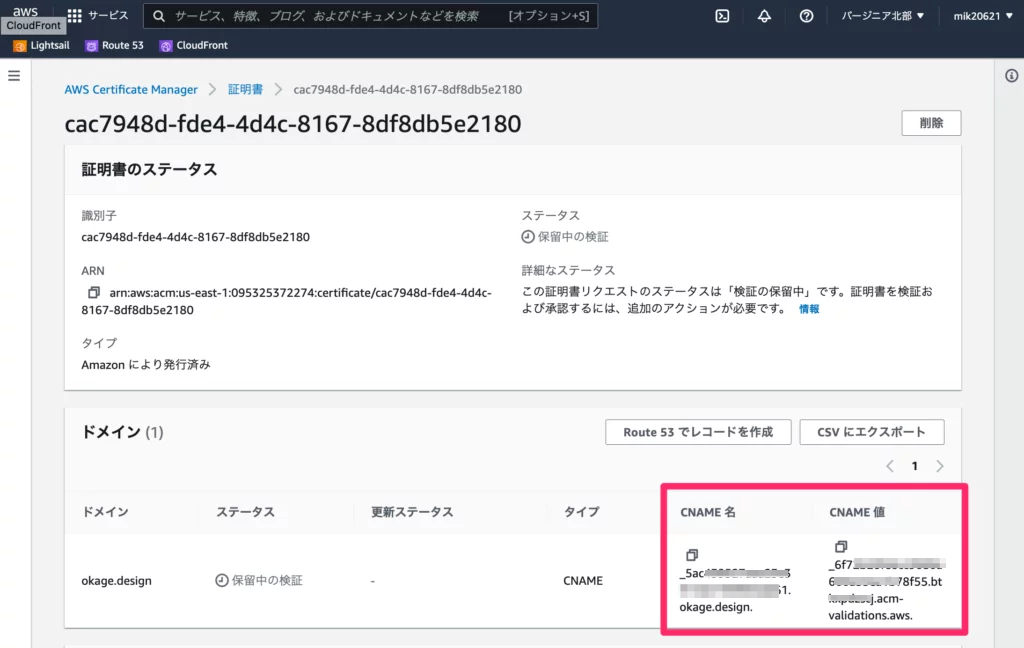Click AWS Certificate Manager breadcrumb
The image size is (1024, 648).
[131, 89]
